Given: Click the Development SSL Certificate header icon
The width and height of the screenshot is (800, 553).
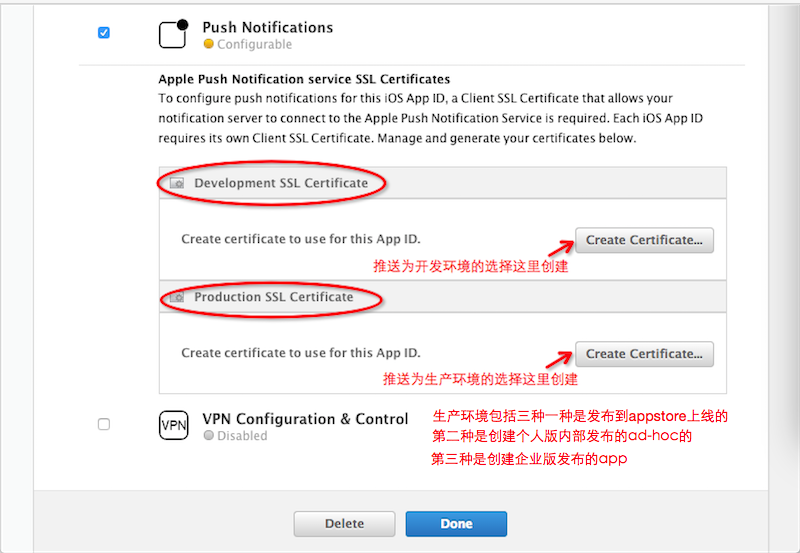Looking at the screenshot, I should click(177, 184).
